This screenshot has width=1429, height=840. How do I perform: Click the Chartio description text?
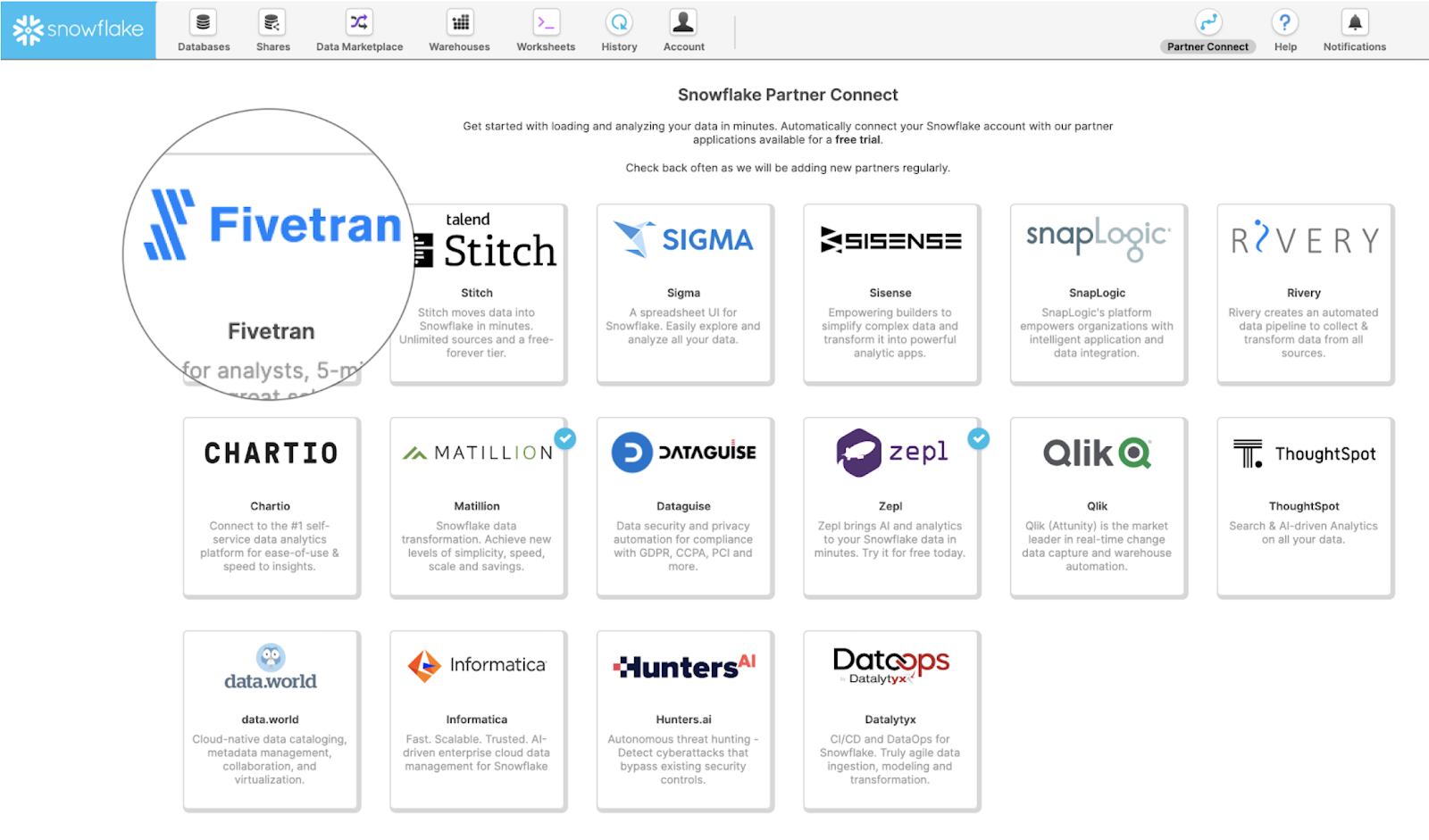tap(270, 546)
